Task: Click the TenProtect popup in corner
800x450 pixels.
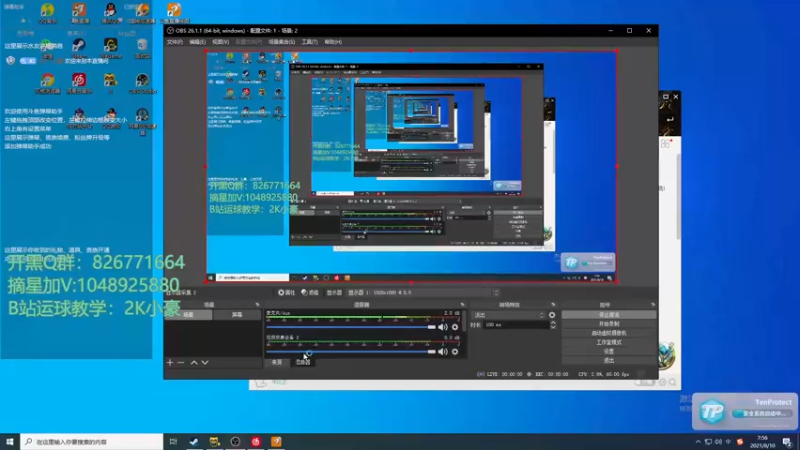Action: click(745, 411)
